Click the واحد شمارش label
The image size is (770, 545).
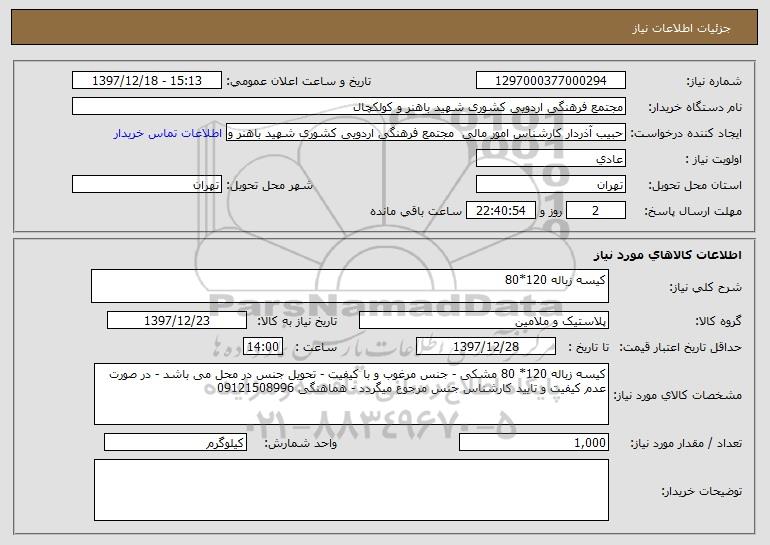301,443
